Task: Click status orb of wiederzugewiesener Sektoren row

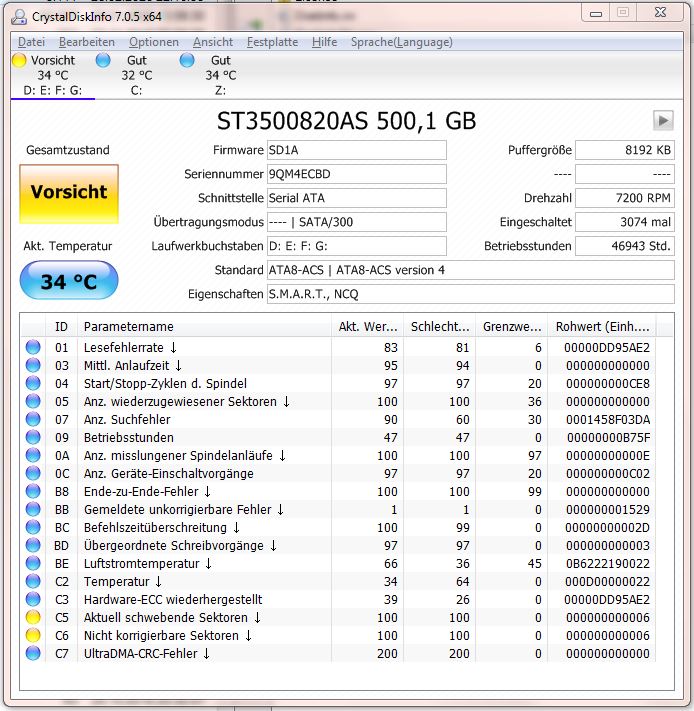Action: pyautogui.click(x=33, y=401)
